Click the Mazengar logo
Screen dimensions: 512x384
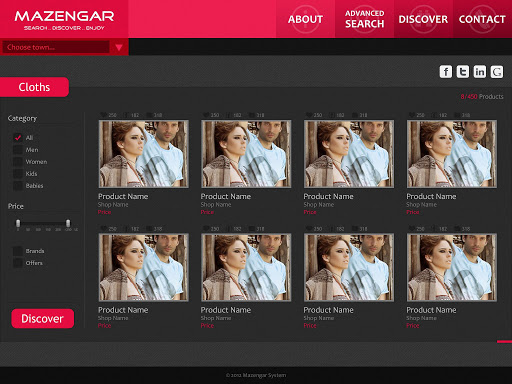pos(64,20)
